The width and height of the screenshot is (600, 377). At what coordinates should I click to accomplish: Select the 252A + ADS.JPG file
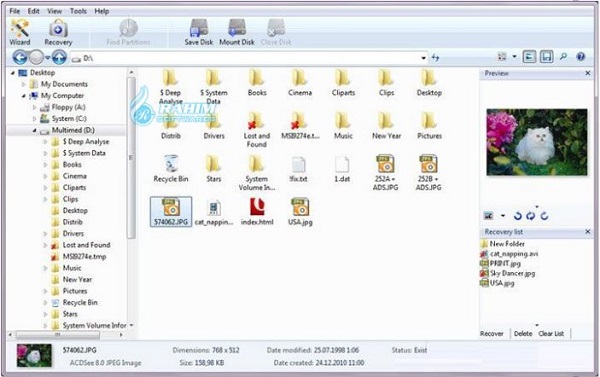tap(385, 173)
